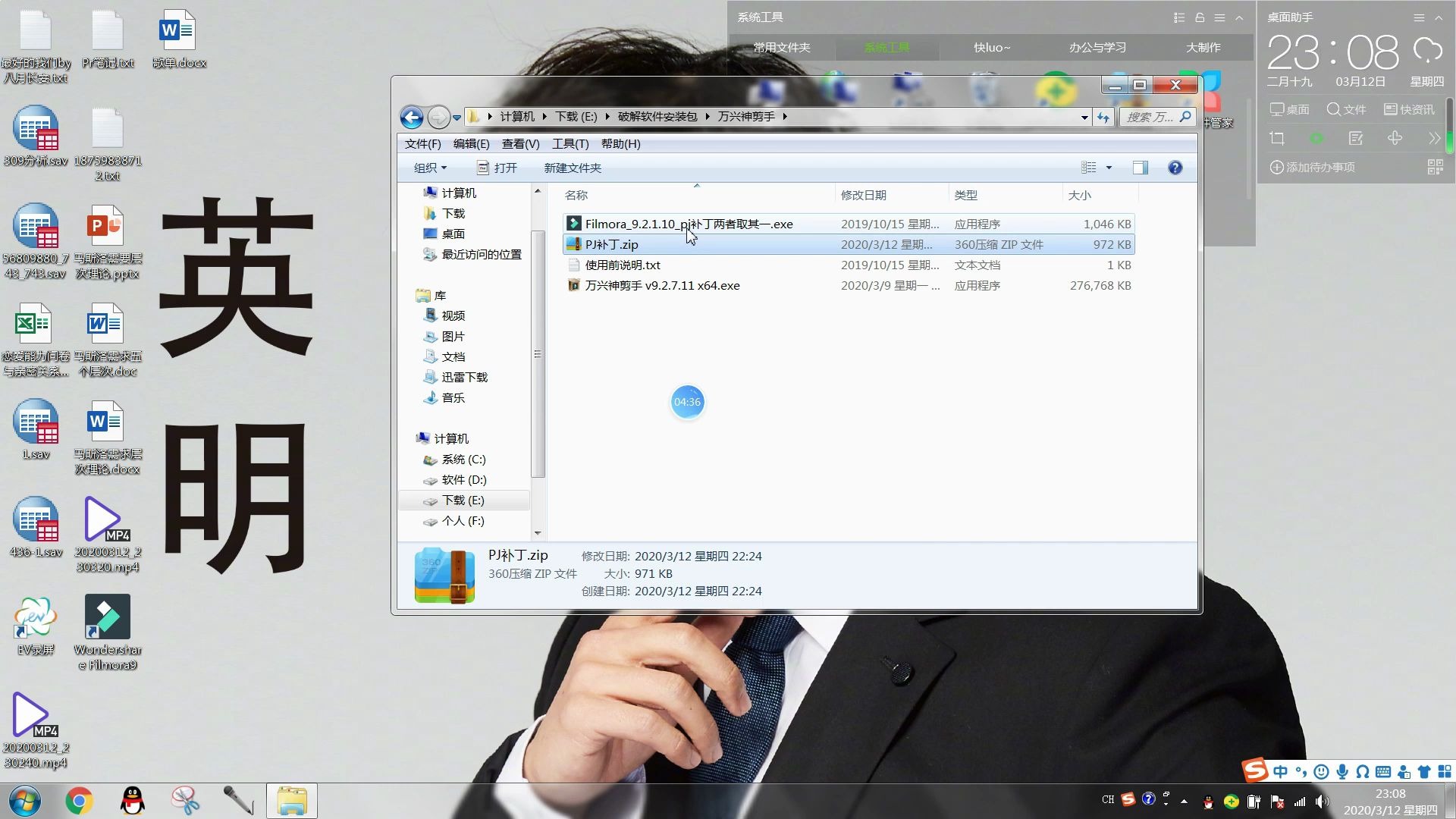Click 破解软件安装包 in the address breadcrumb
The width and height of the screenshot is (1456, 819).
[x=657, y=117]
